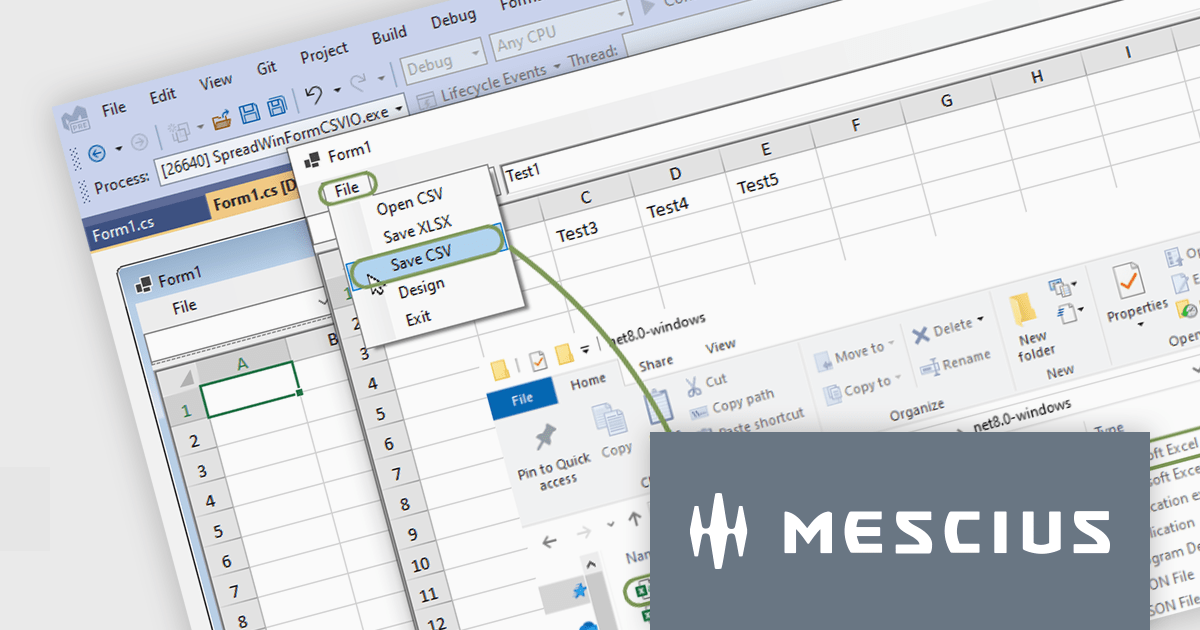Choose Exit from the Form1 File menu
The image size is (1200, 630).
[418, 317]
